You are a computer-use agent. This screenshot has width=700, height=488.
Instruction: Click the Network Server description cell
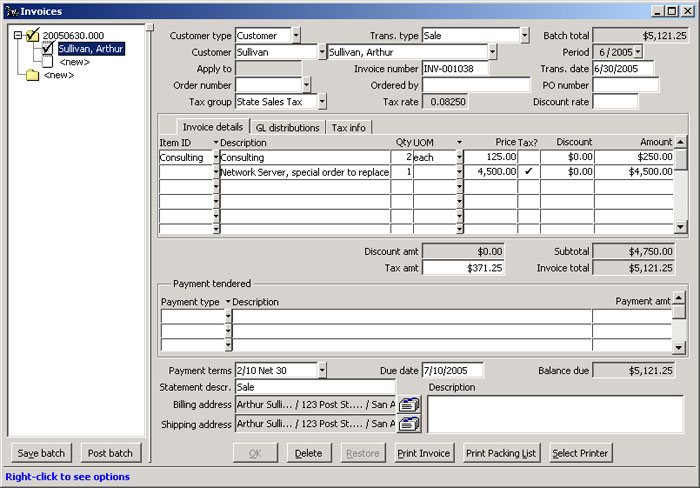pos(305,172)
